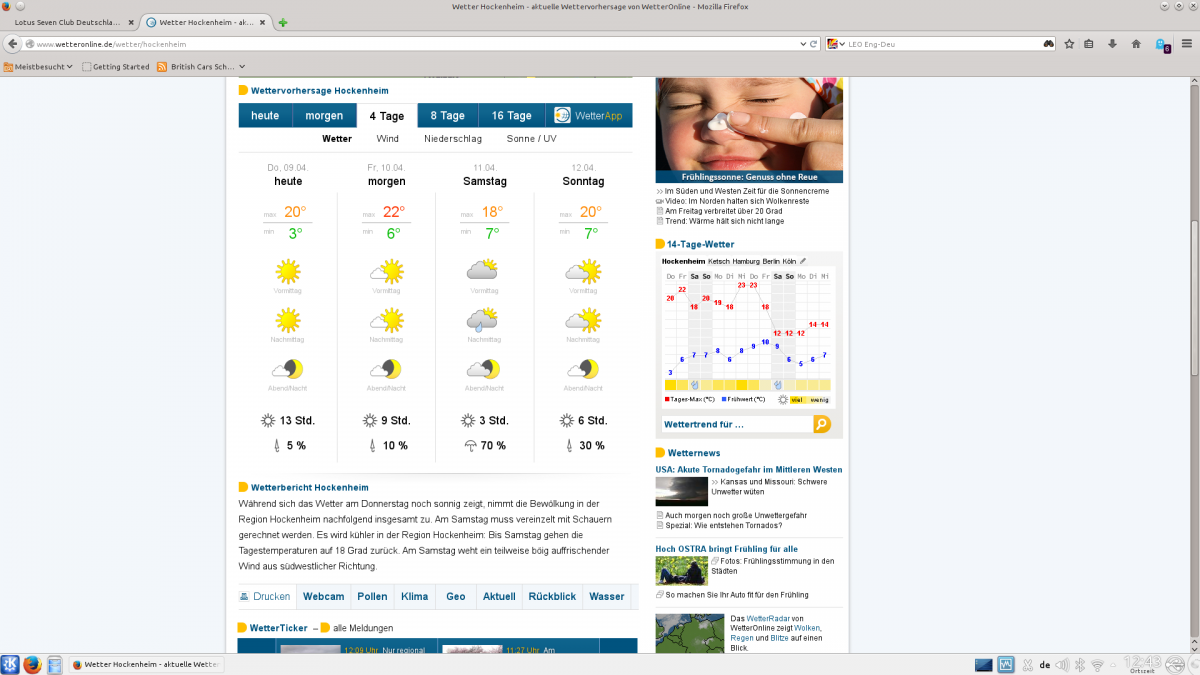
Task: Open the Webcam link
Action: (323, 597)
